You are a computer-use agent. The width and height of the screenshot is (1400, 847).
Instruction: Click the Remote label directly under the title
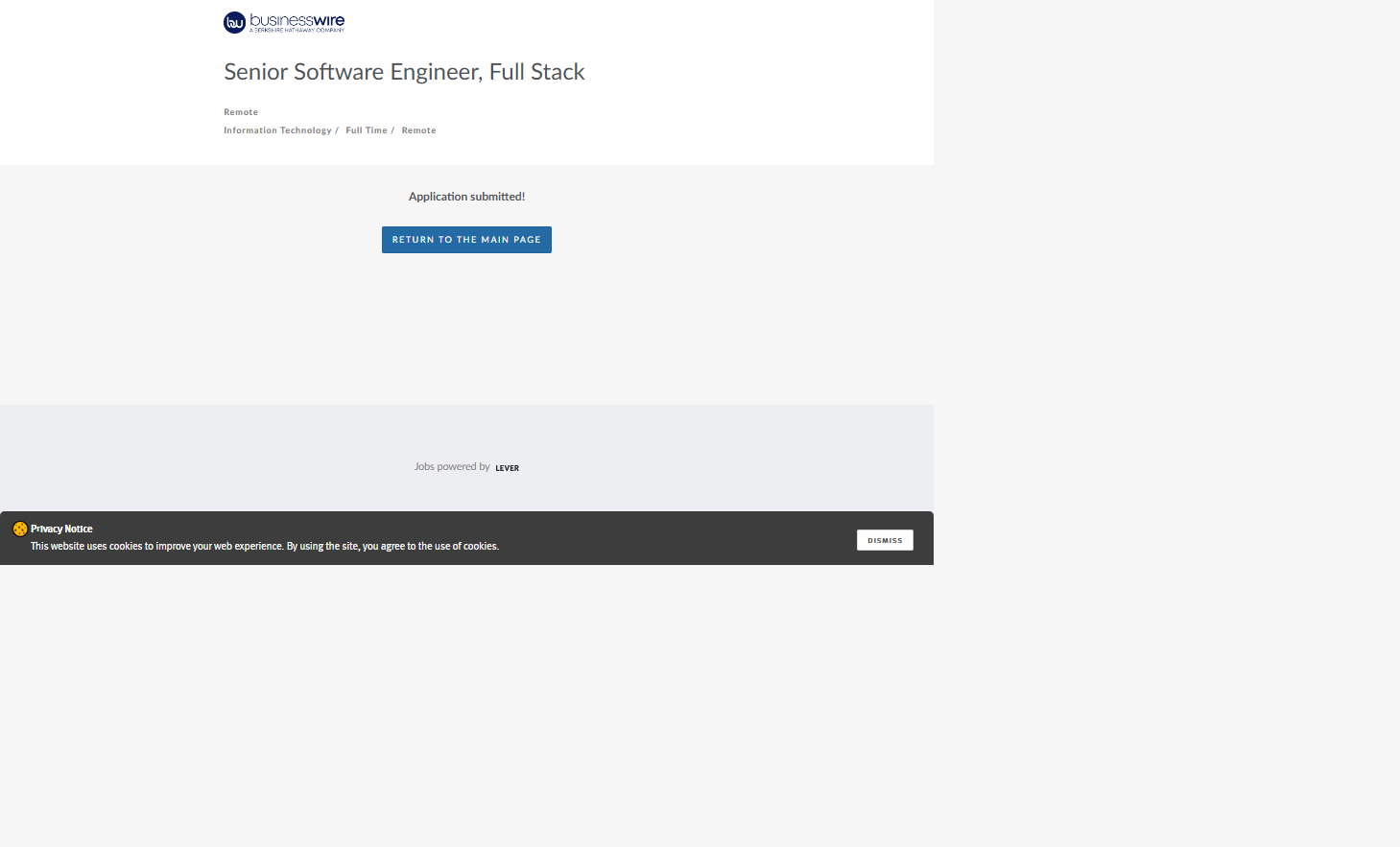[241, 112]
